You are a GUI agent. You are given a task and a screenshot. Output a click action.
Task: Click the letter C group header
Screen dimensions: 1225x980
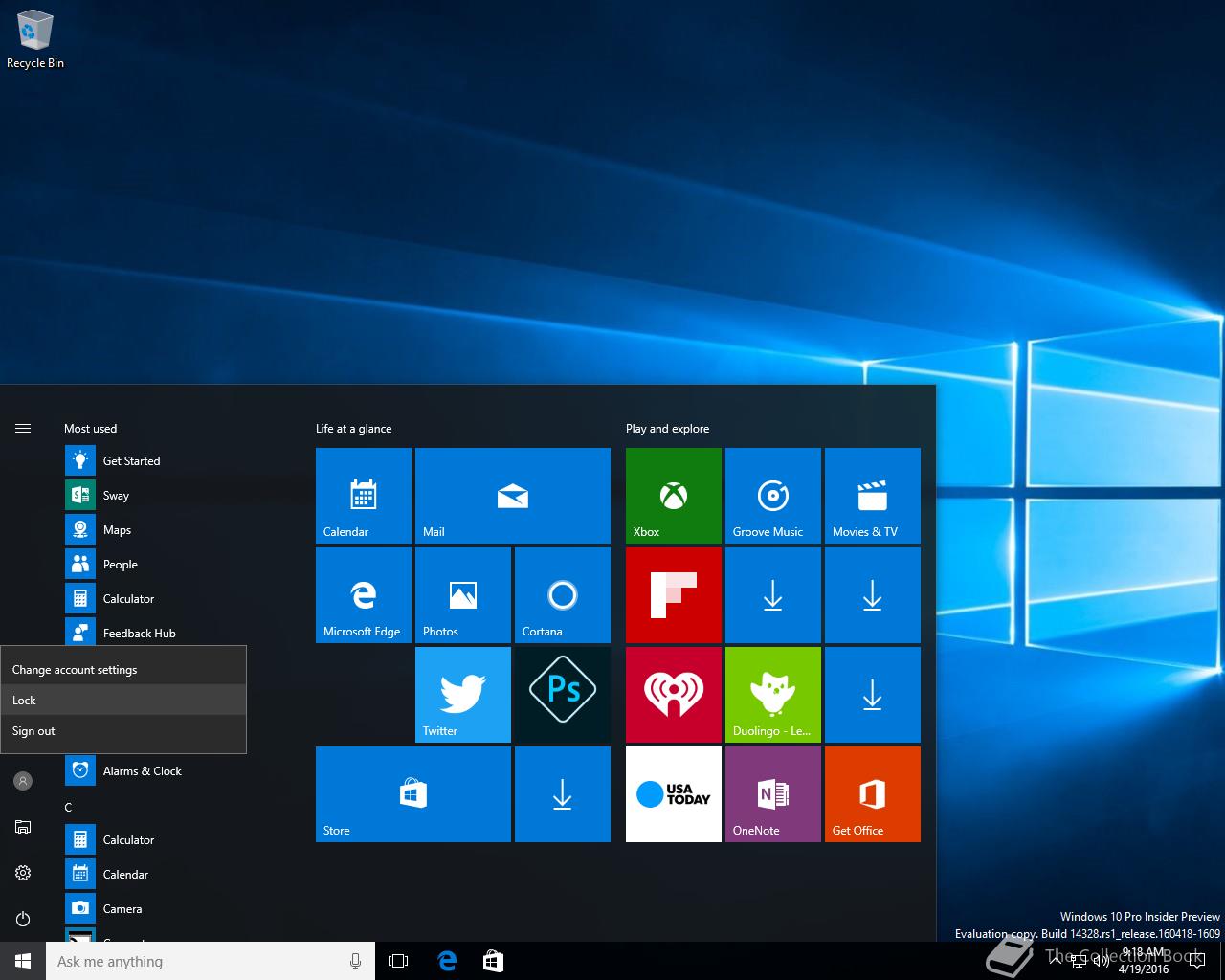pyautogui.click(x=68, y=807)
